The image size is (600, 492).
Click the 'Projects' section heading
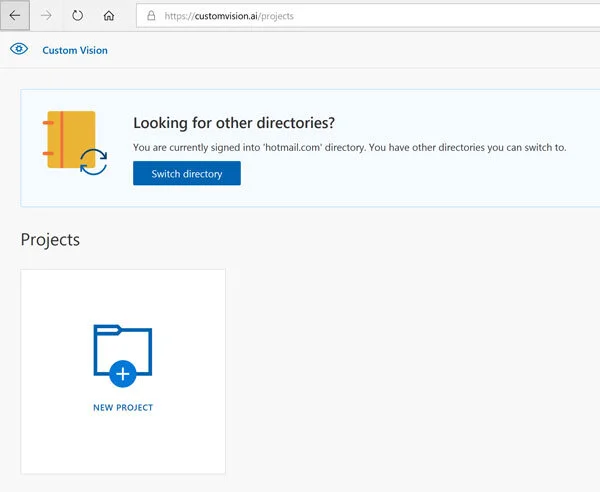(50, 240)
